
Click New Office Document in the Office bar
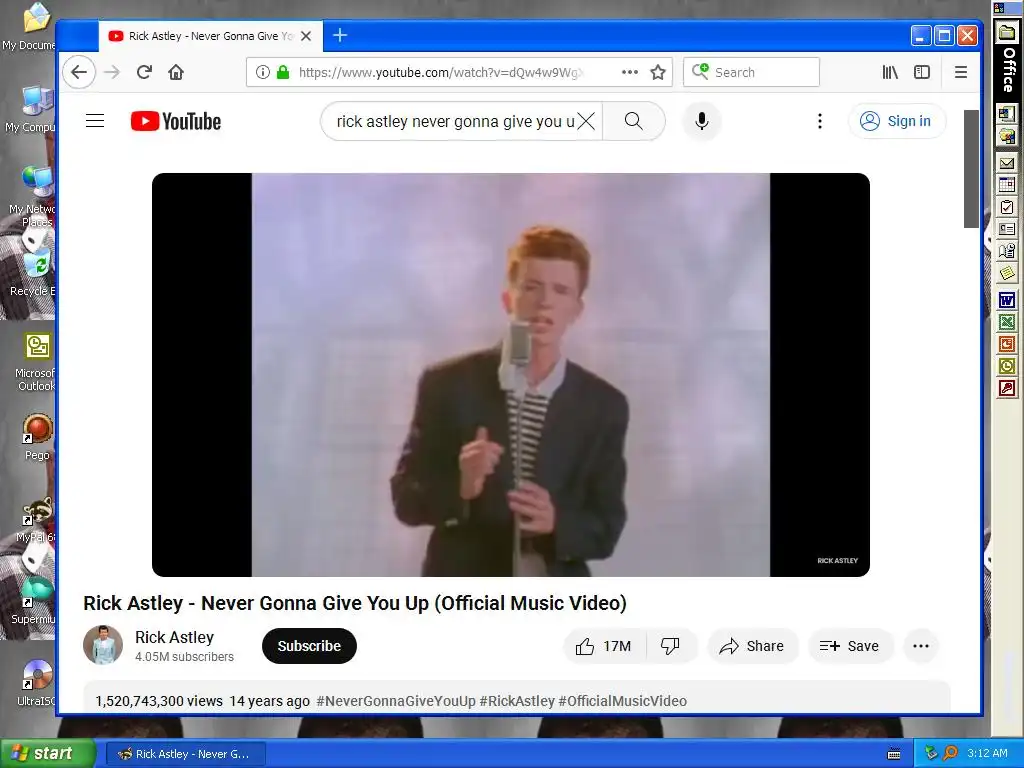tap(1006, 114)
